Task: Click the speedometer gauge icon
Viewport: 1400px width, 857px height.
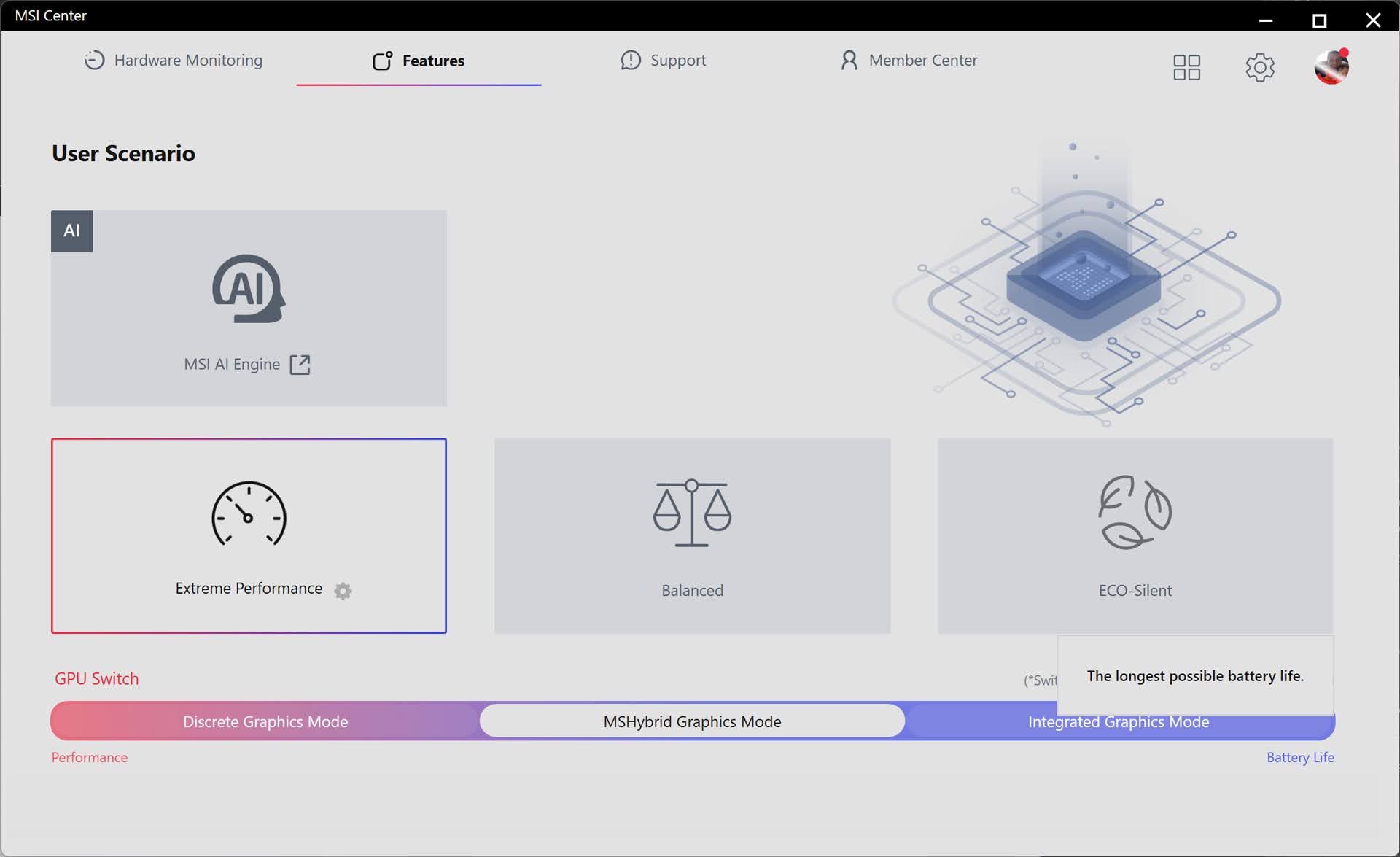Action: coord(249,513)
